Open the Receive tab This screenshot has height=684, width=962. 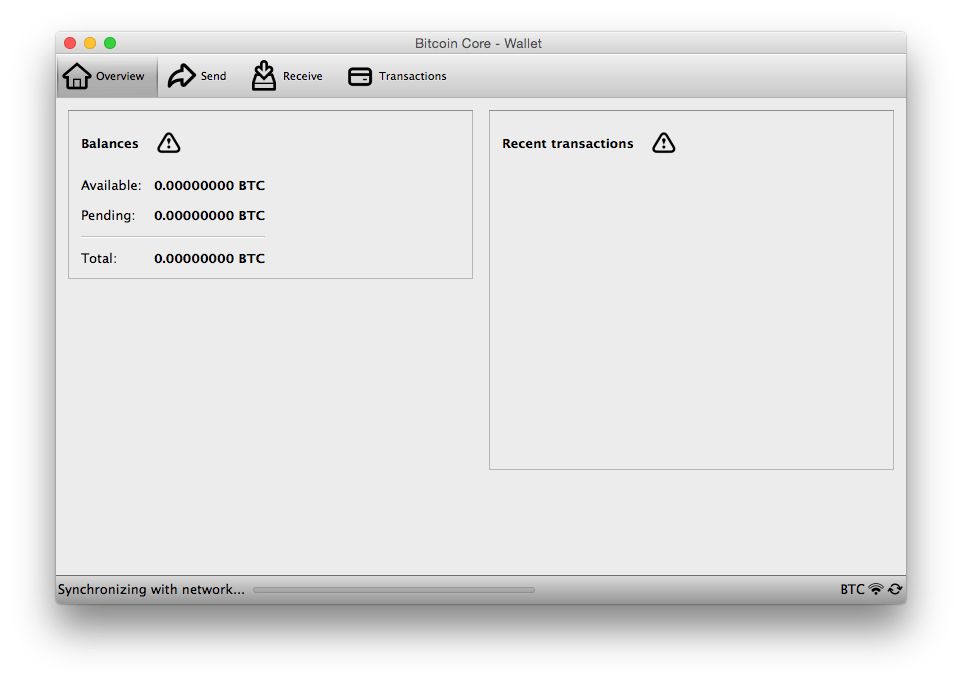coord(287,76)
